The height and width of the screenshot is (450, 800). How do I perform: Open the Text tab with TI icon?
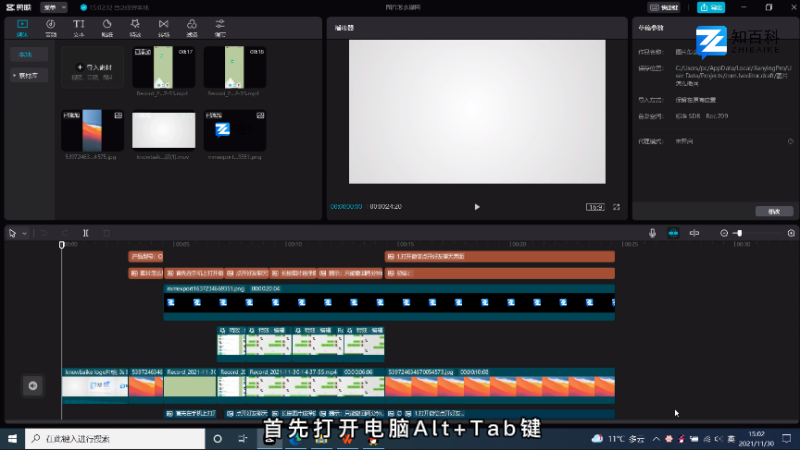click(x=79, y=28)
